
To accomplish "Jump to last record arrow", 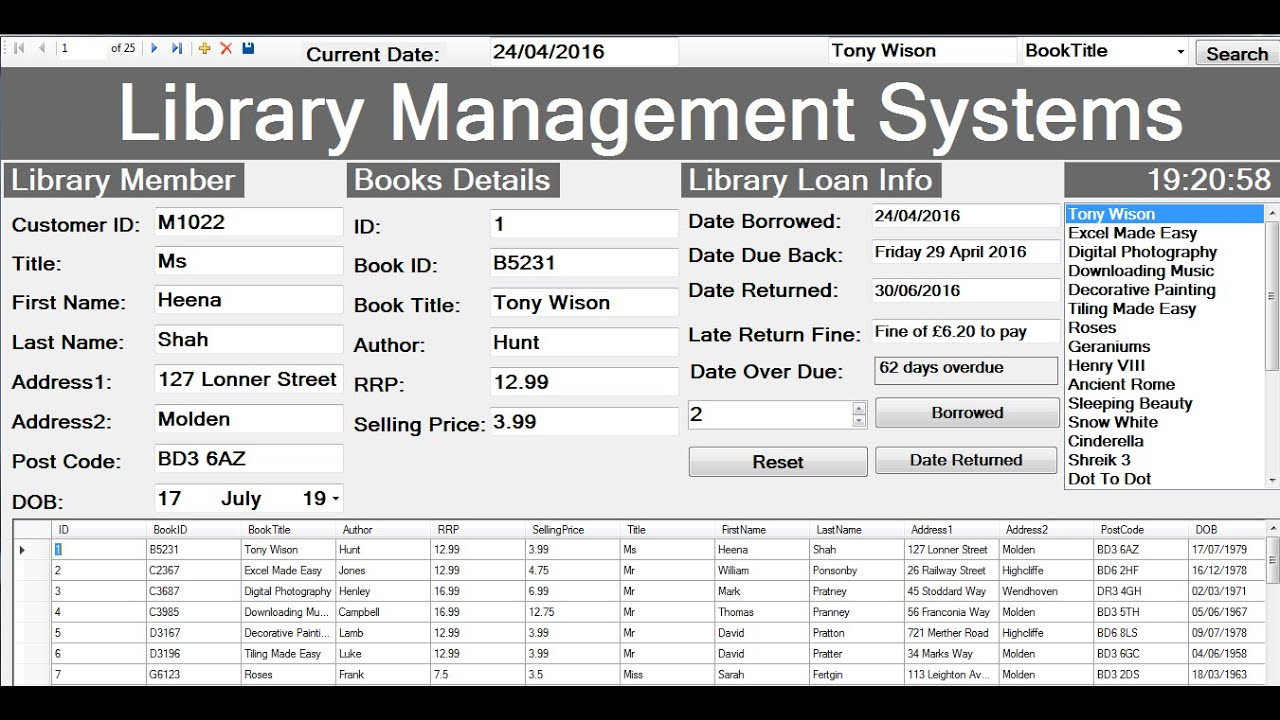I will pos(177,48).
